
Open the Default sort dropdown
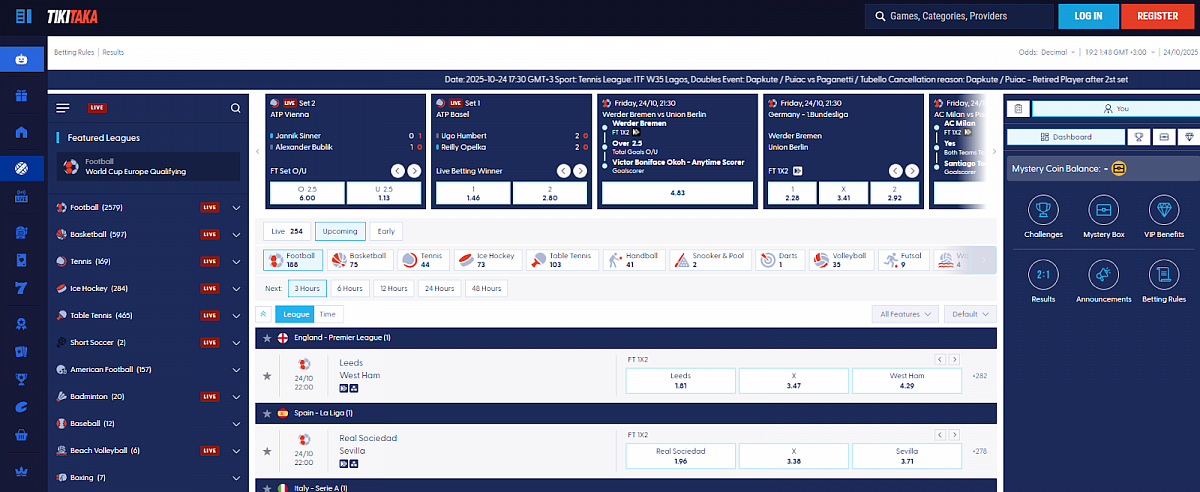[x=971, y=314]
